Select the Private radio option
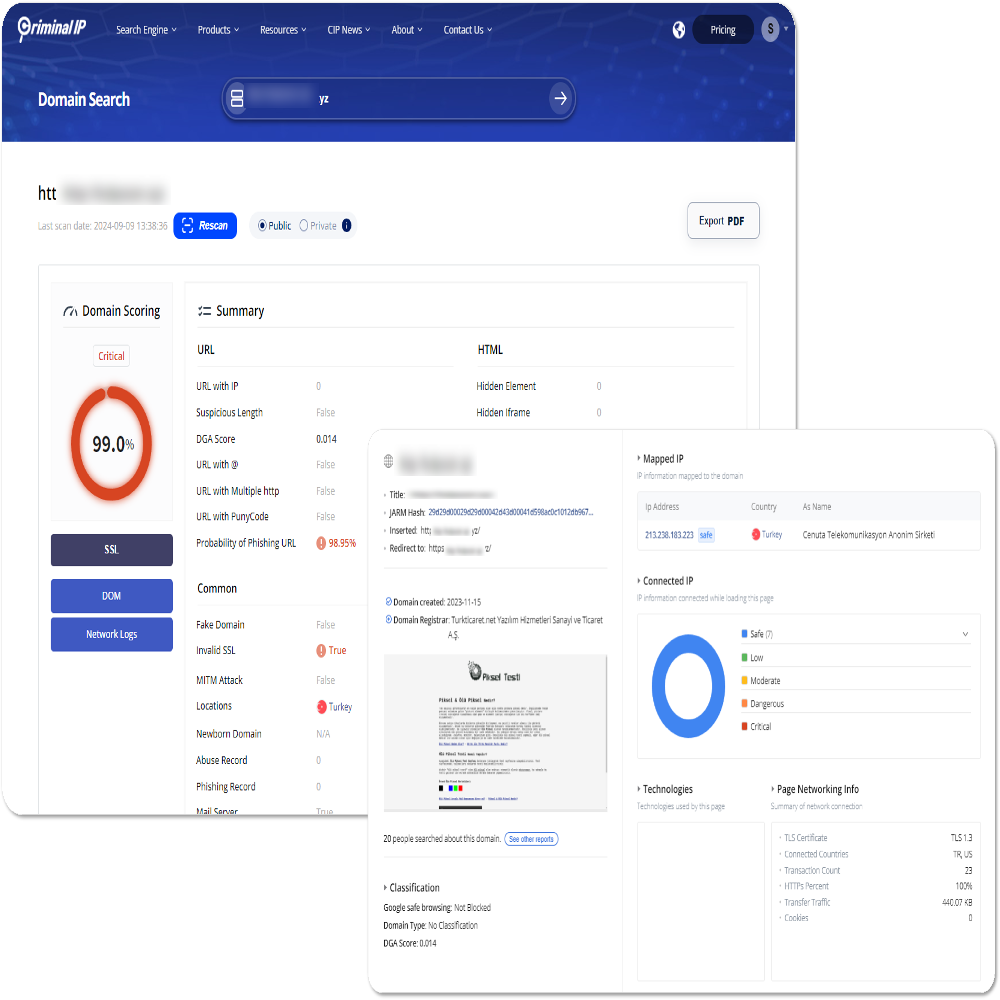The image size is (1000, 1000). [304, 226]
